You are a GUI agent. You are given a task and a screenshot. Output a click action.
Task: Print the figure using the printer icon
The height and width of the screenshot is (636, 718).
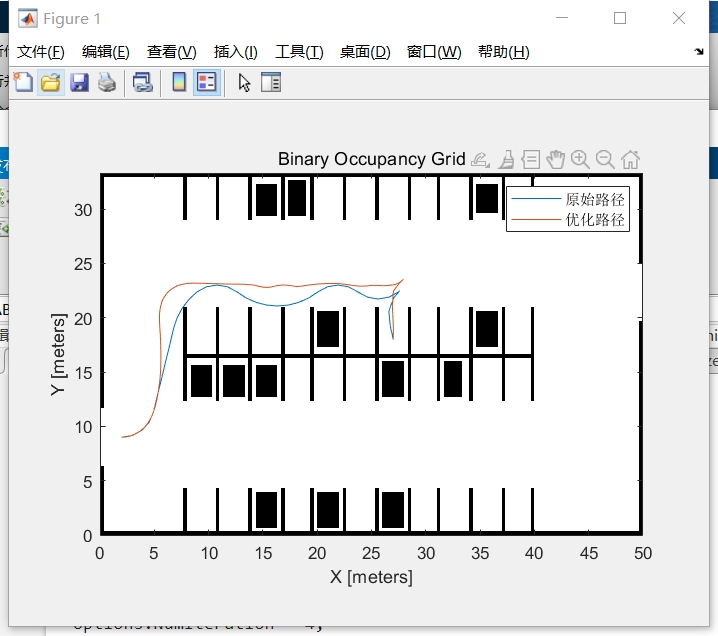coord(107,83)
